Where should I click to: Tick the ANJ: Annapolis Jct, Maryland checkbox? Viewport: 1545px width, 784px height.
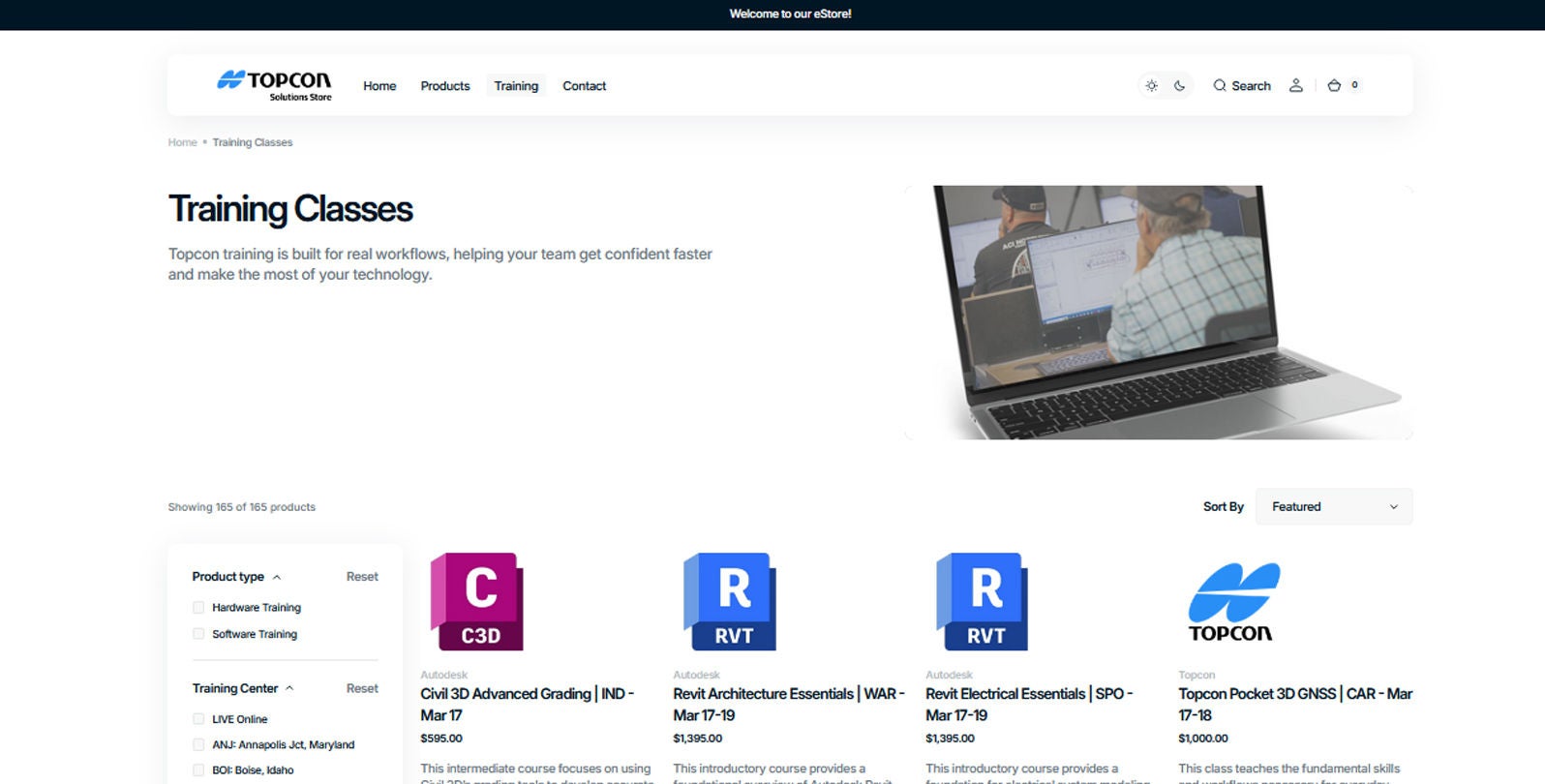coord(198,745)
